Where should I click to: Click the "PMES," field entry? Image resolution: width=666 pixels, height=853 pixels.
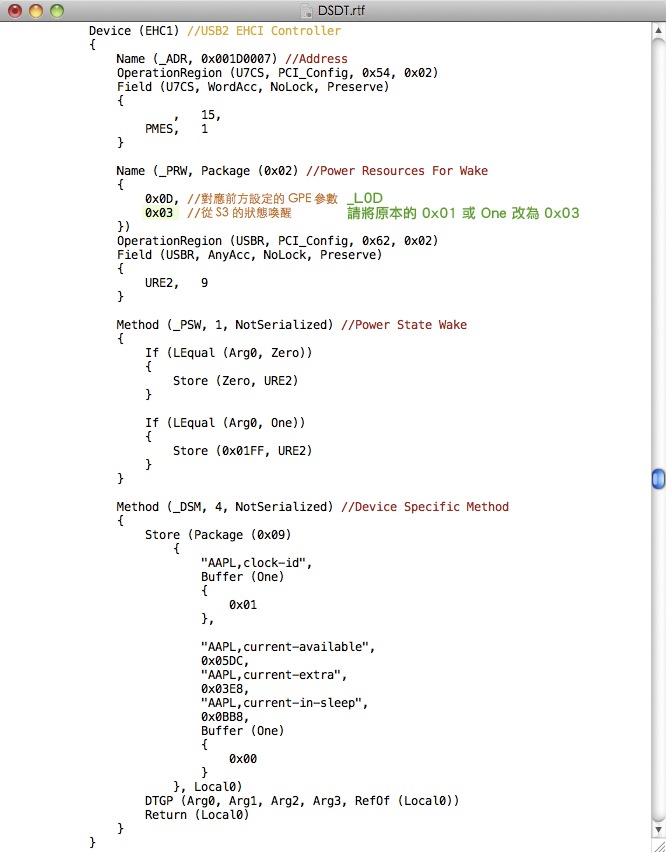click(x=162, y=129)
